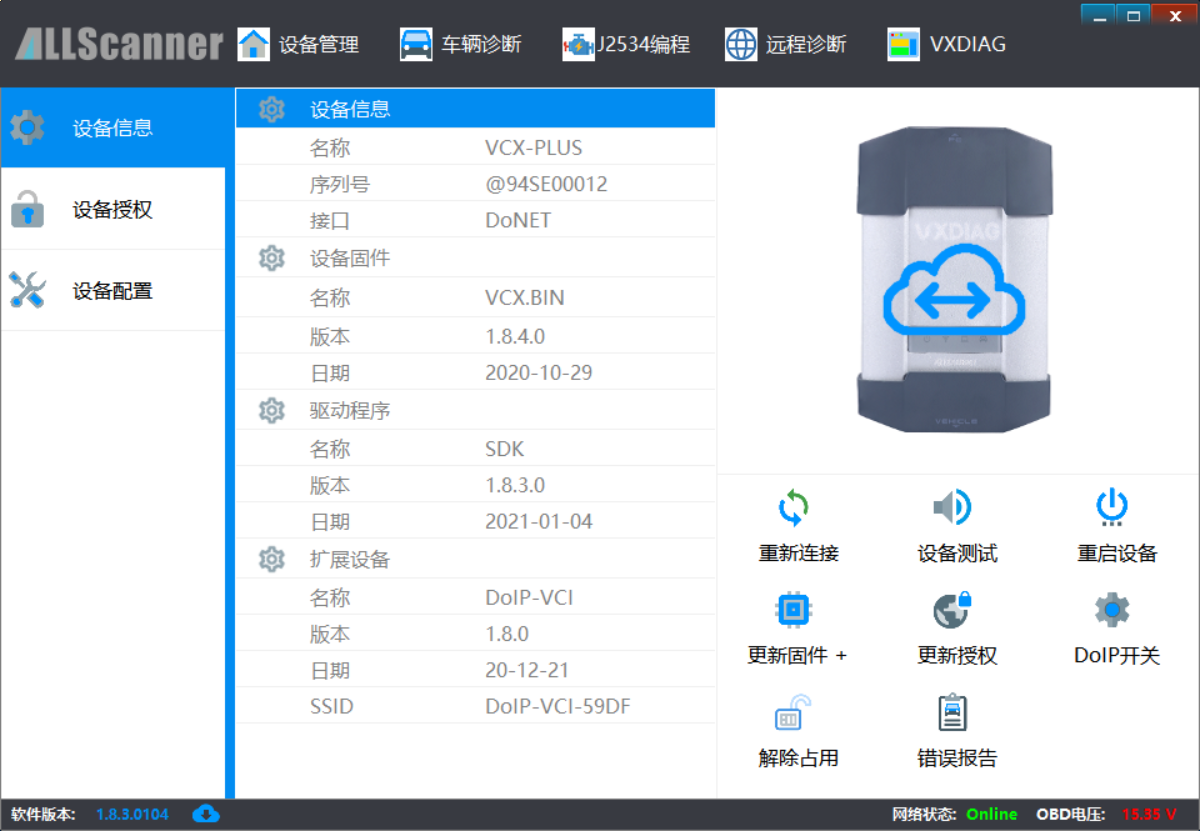Click the 设备测试 speaker icon

click(953, 508)
